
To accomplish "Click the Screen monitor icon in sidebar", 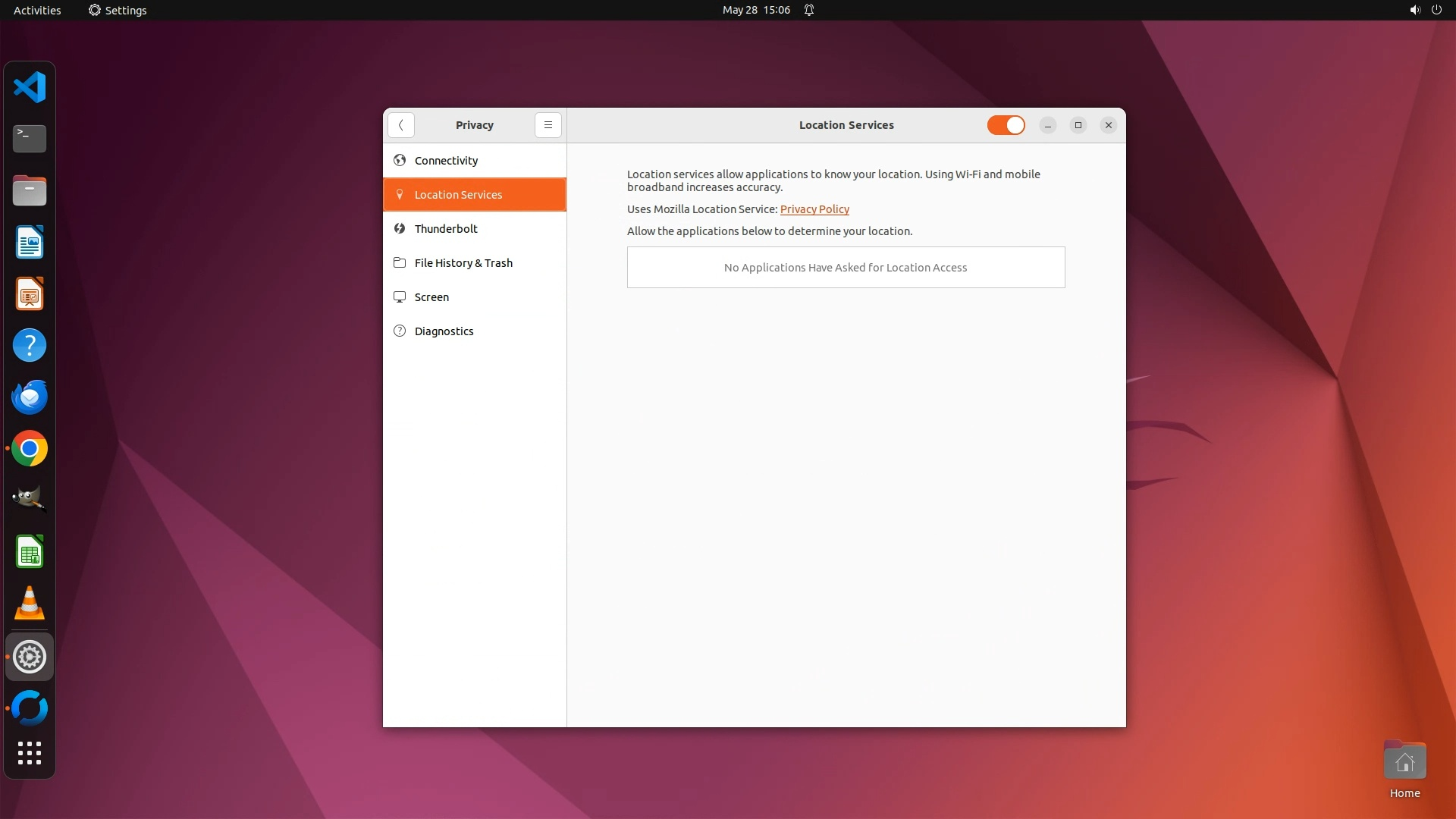I will tap(400, 297).
